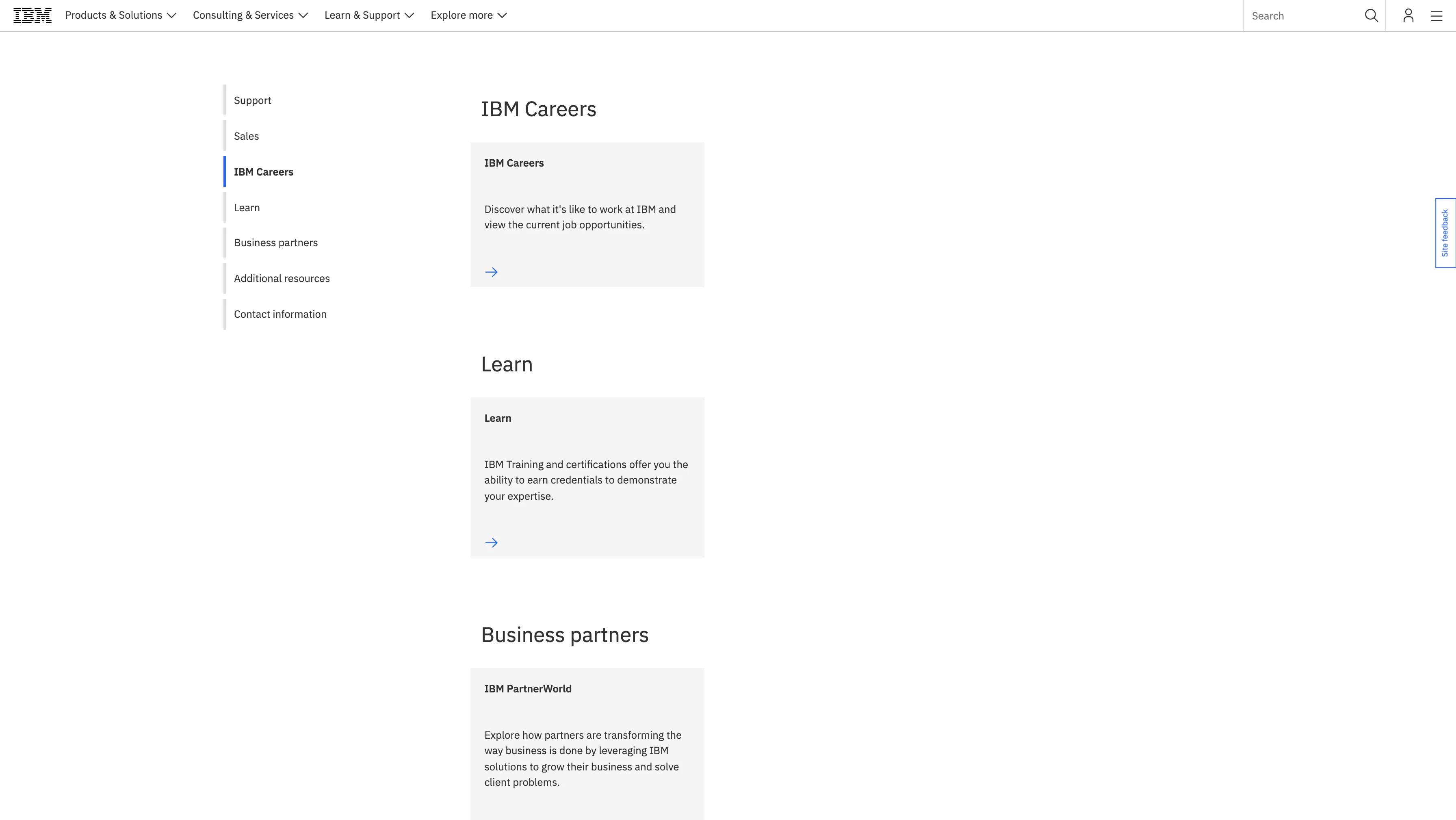Click the search magnifier icon
The height and width of the screenshot is (820, 1456).
(x=1371, y=15)
